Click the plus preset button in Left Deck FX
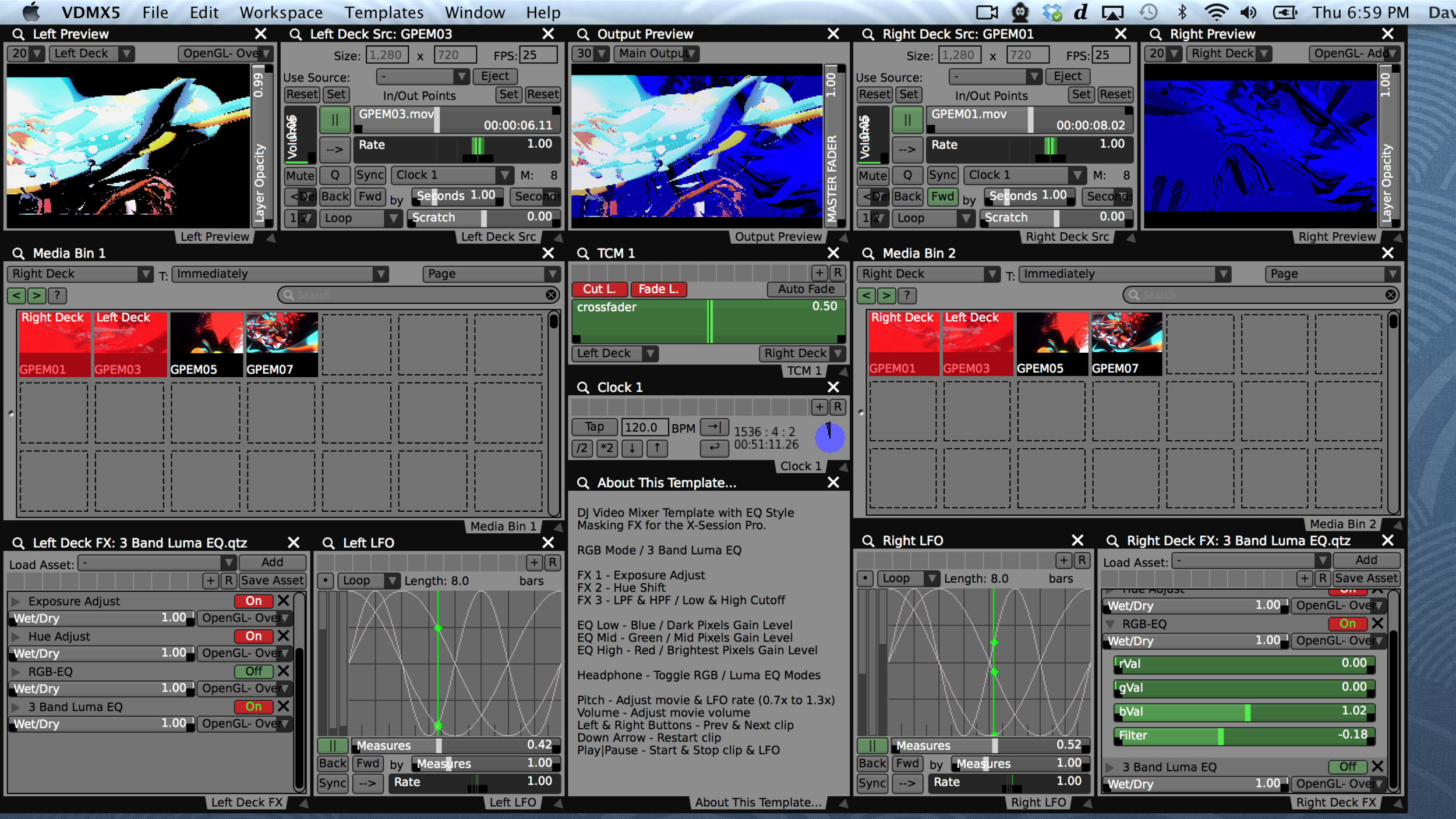This screenshot has height=819, width=1456. pyautogui.click(x=211, y=580)
